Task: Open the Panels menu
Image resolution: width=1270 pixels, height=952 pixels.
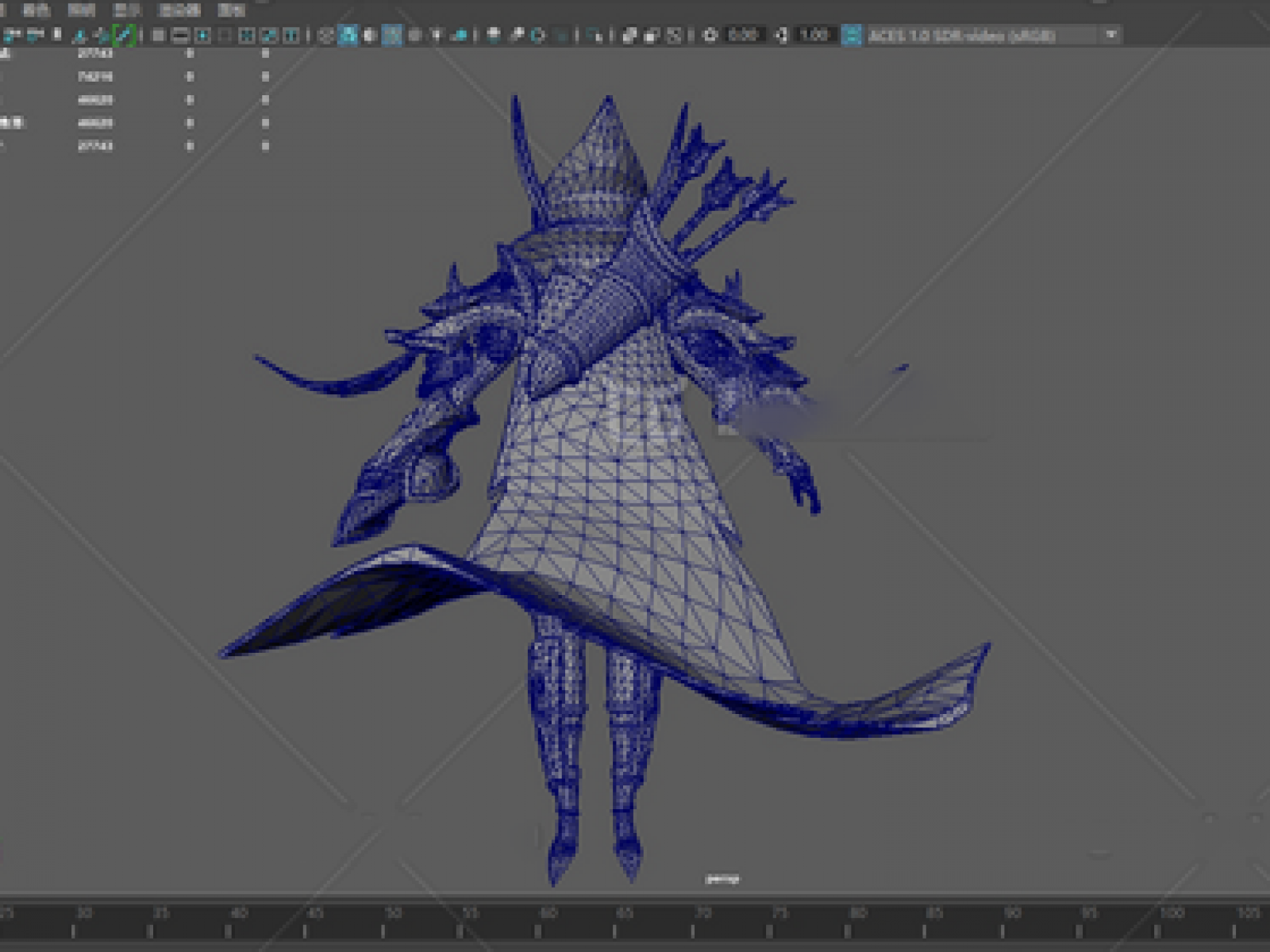Action: point(232,10)
